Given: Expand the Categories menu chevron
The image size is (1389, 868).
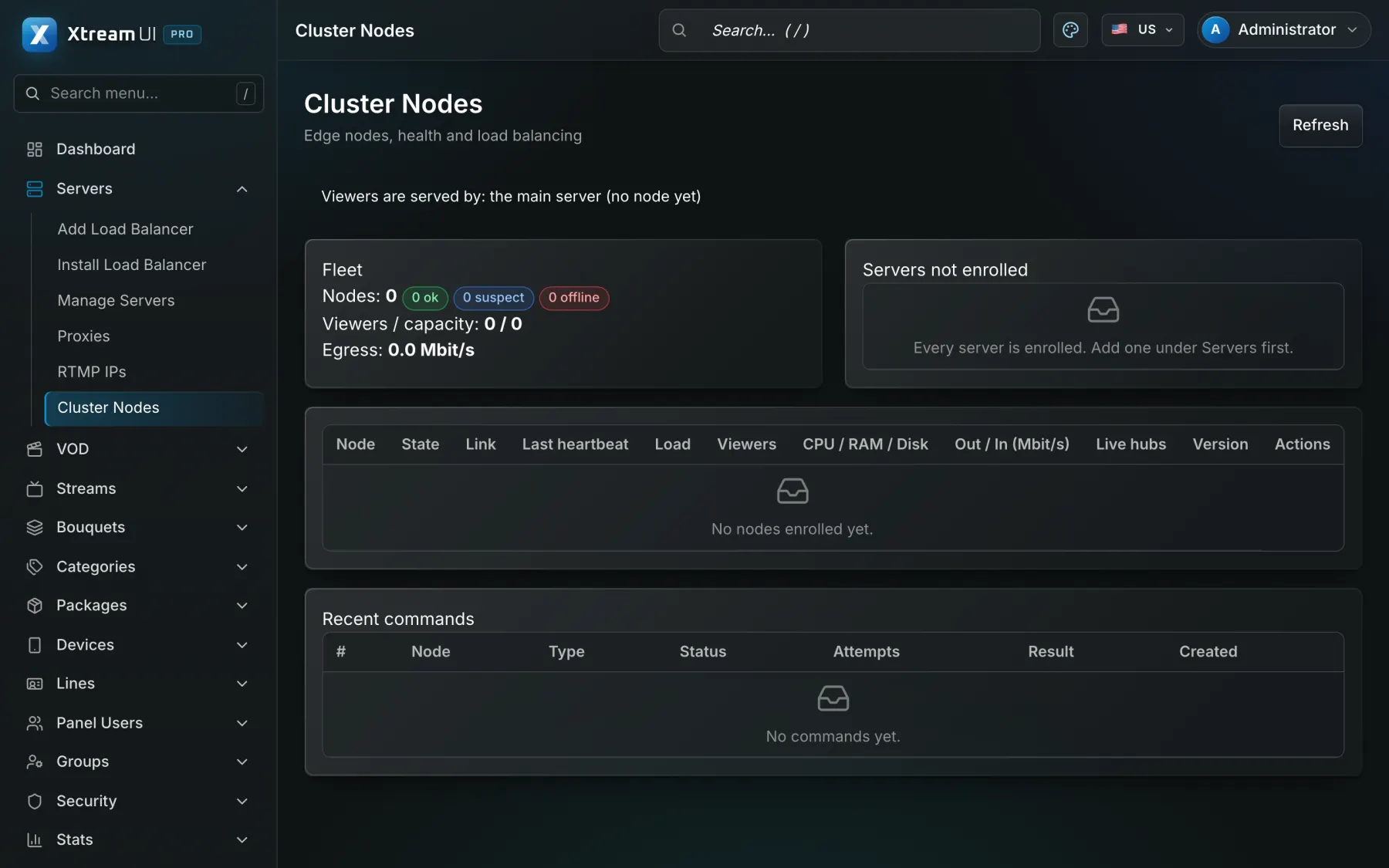Looking at the screenshot, I should [x=242, y=567].
